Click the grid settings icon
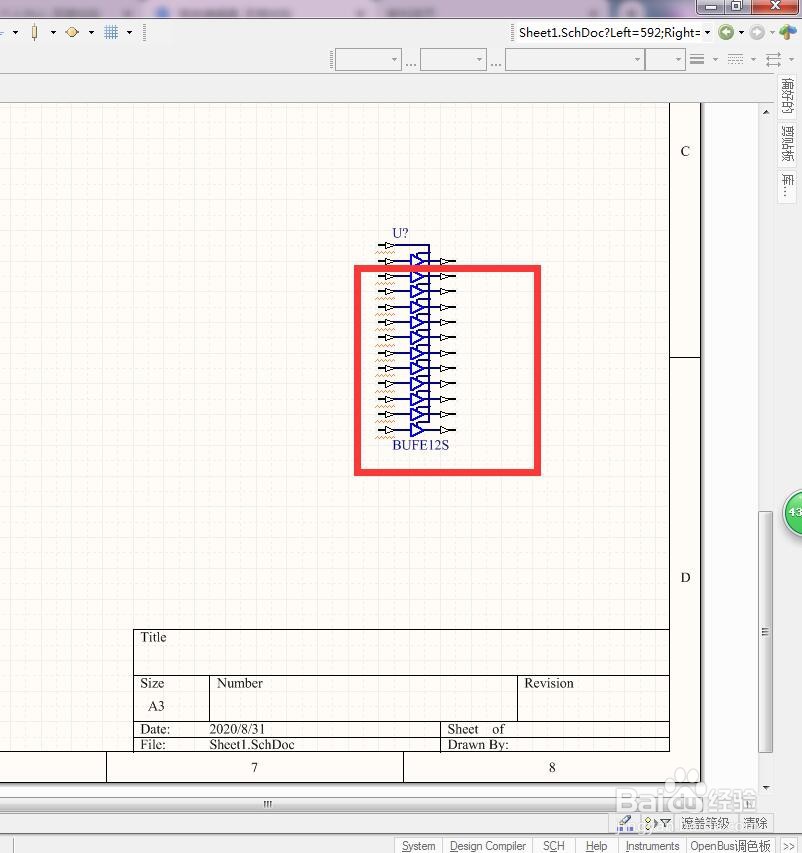This screenshot has height=853, width=802. [x=111, y=33]
